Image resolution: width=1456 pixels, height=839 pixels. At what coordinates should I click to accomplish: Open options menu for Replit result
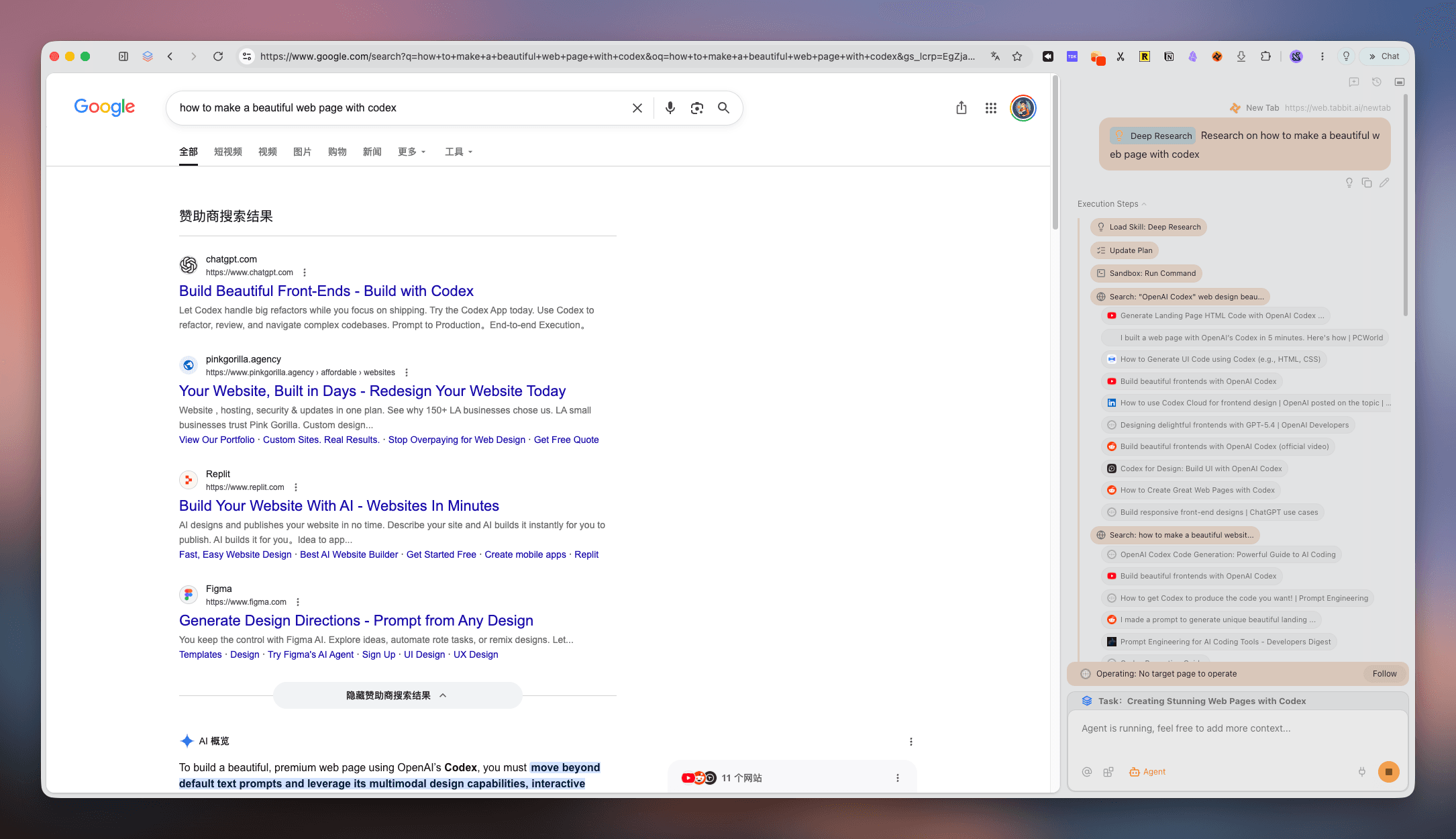coord(296,487)
